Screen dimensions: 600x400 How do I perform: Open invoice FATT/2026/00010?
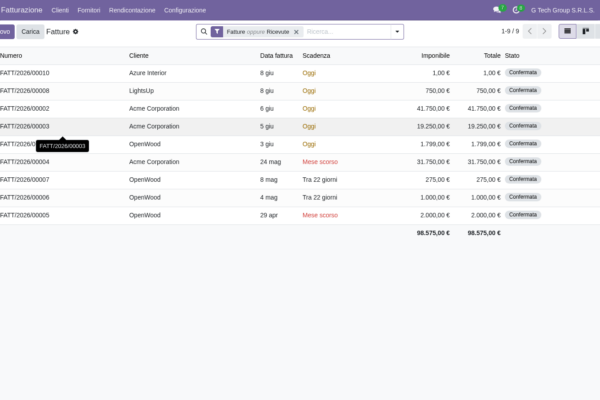[24, 73]
